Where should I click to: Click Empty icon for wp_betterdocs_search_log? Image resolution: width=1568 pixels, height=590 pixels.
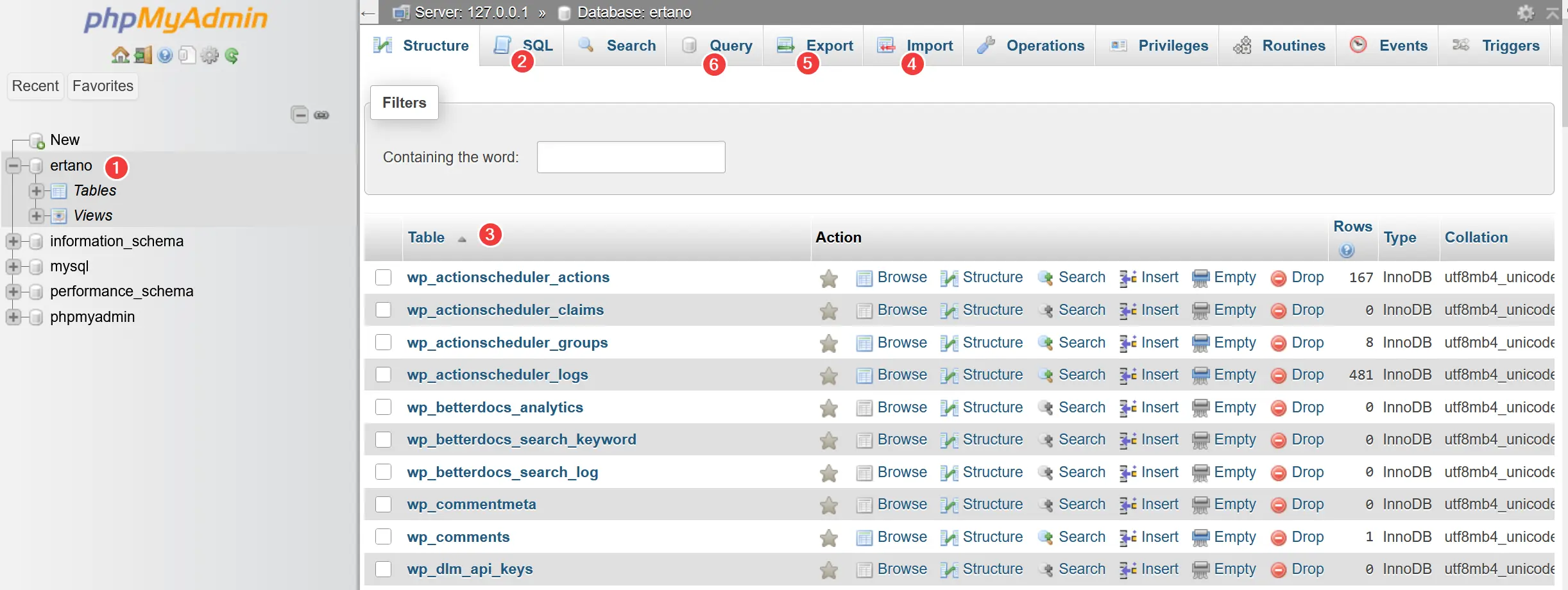1200,473
